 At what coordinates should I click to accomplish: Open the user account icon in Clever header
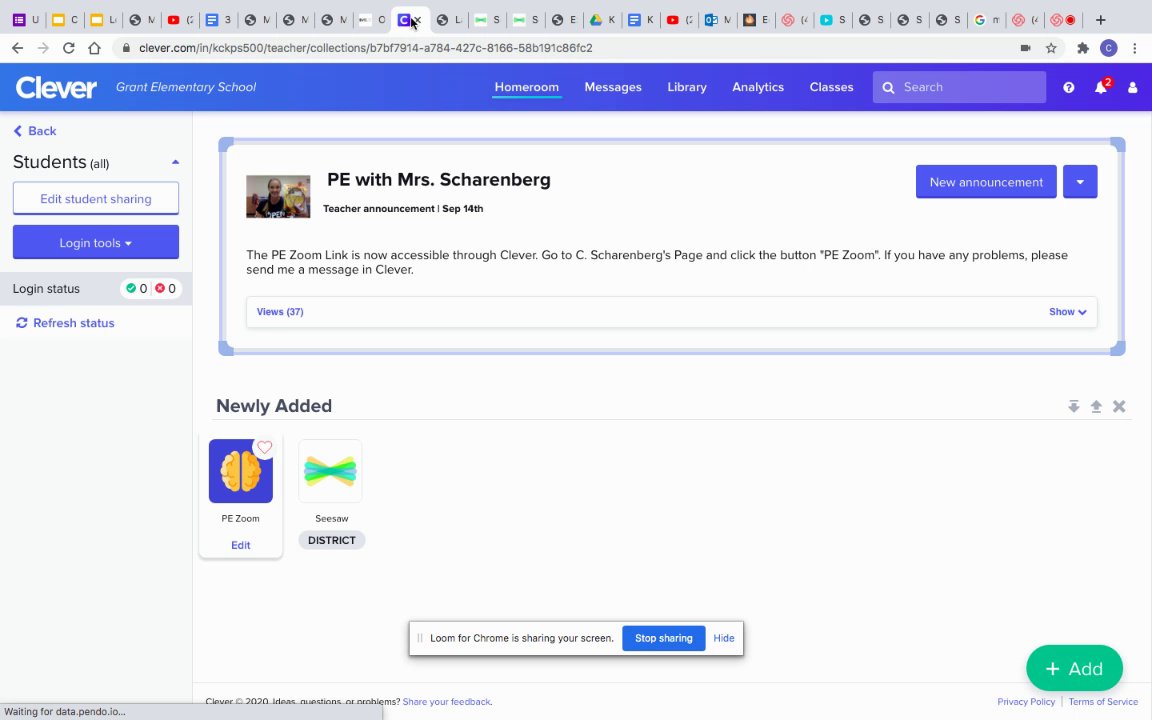click(x=1132, y=87)
